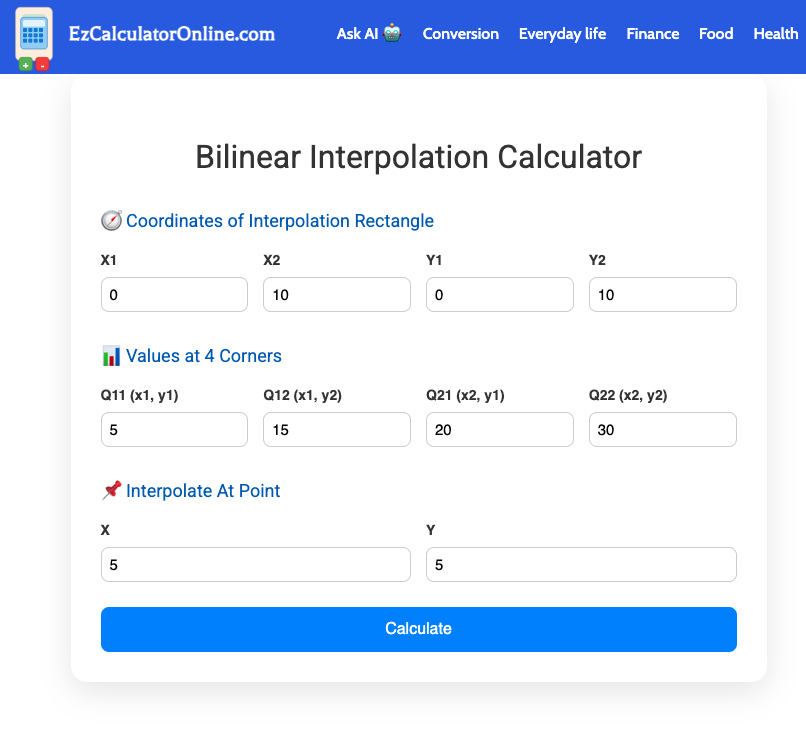Image resolution: width=806 pixels, height=730 pixels.
Task: Click the robot icon next to Ask AI
Action: point(392,32)
